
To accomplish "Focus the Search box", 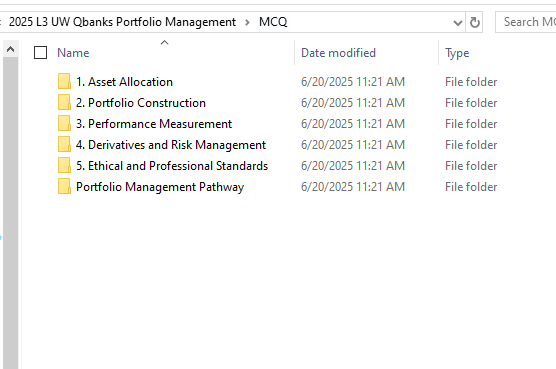I will 526,22.
